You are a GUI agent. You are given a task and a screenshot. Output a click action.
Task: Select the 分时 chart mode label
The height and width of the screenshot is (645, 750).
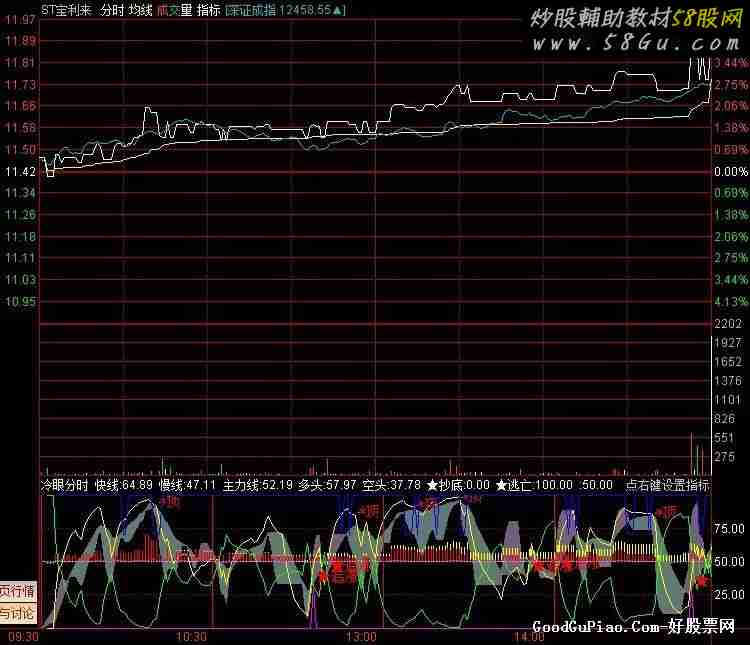pyautogui.click(x=112, y=10)
